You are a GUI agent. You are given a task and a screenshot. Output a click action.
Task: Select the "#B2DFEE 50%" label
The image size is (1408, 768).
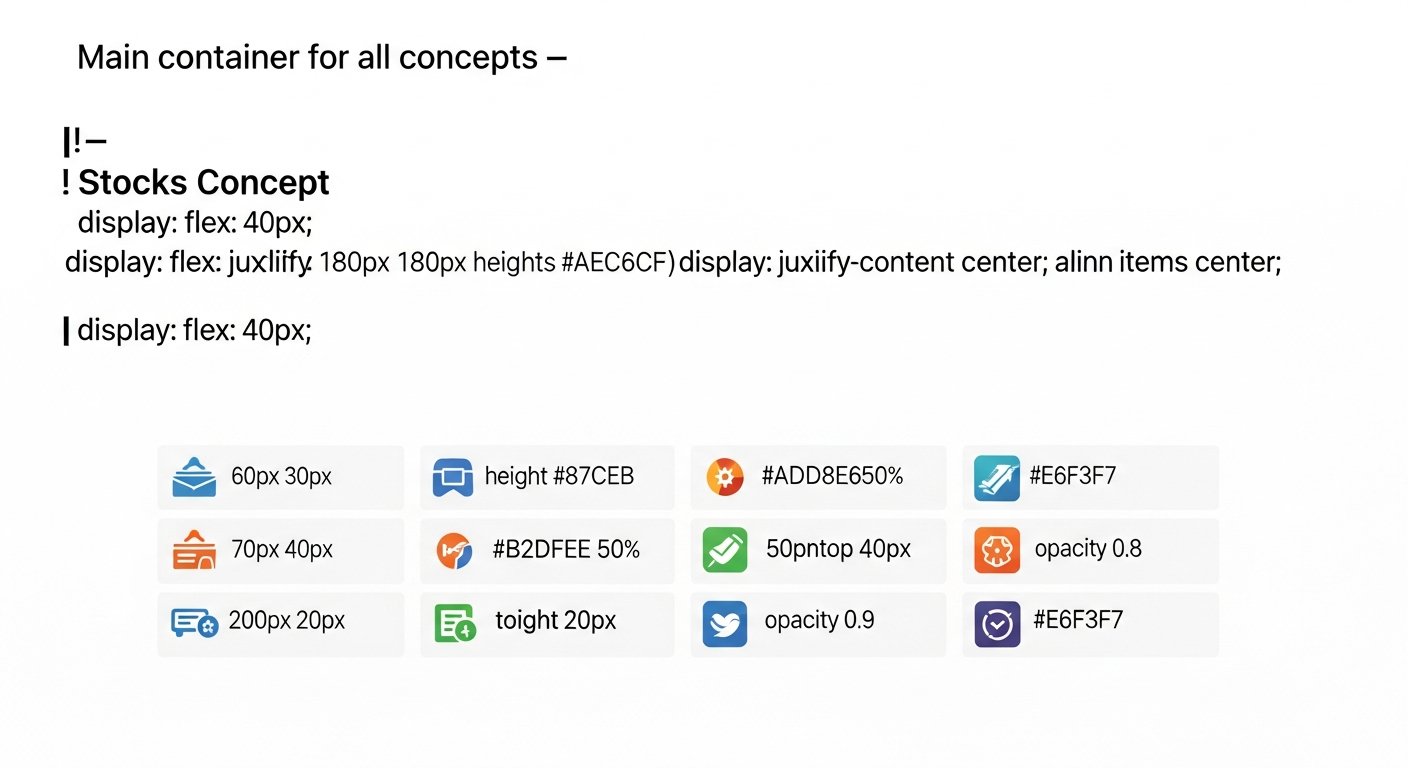click(566, 550)
